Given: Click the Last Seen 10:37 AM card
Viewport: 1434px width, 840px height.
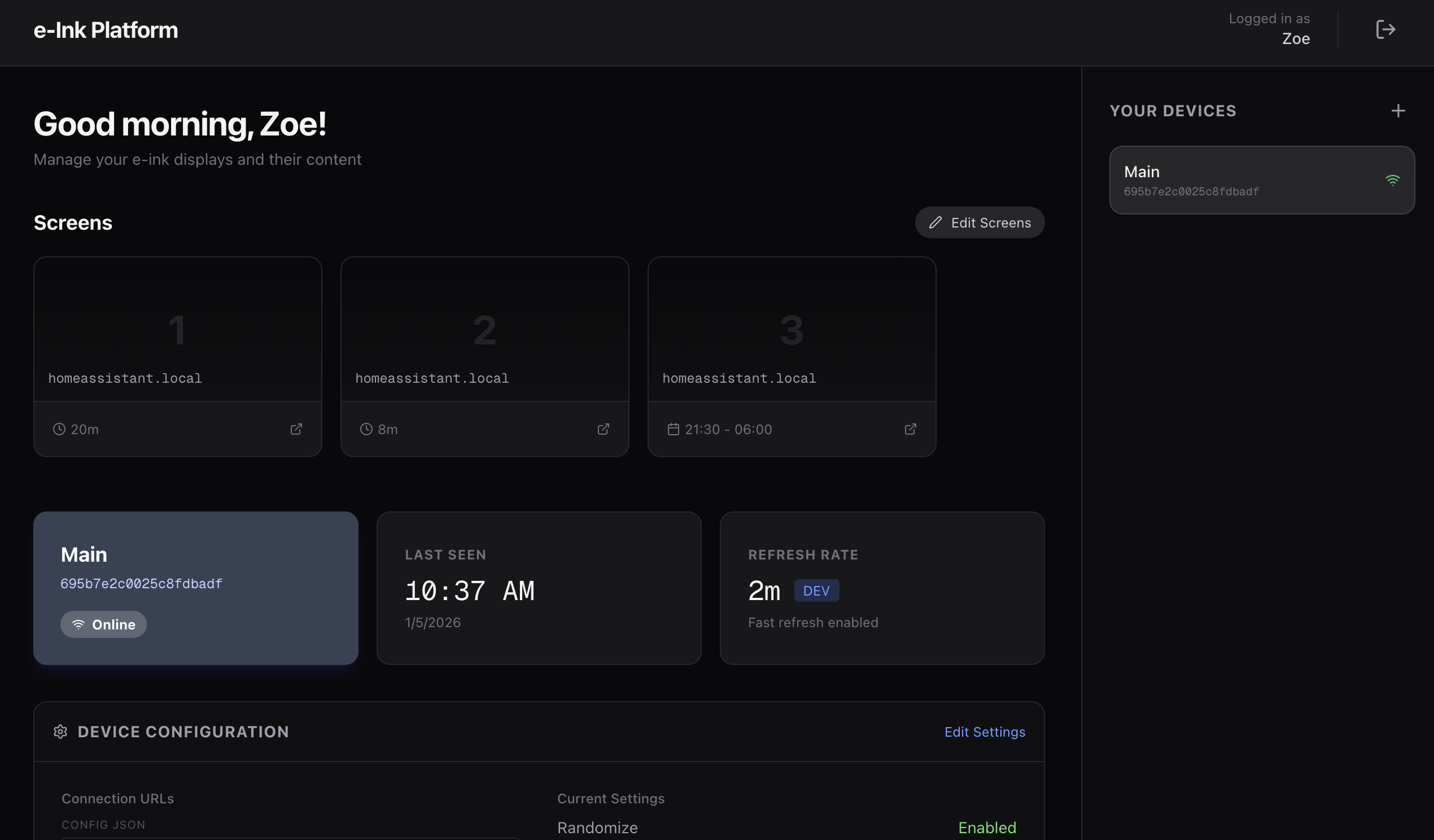Looking at the screenshot, I should click(x=539, y=588).
